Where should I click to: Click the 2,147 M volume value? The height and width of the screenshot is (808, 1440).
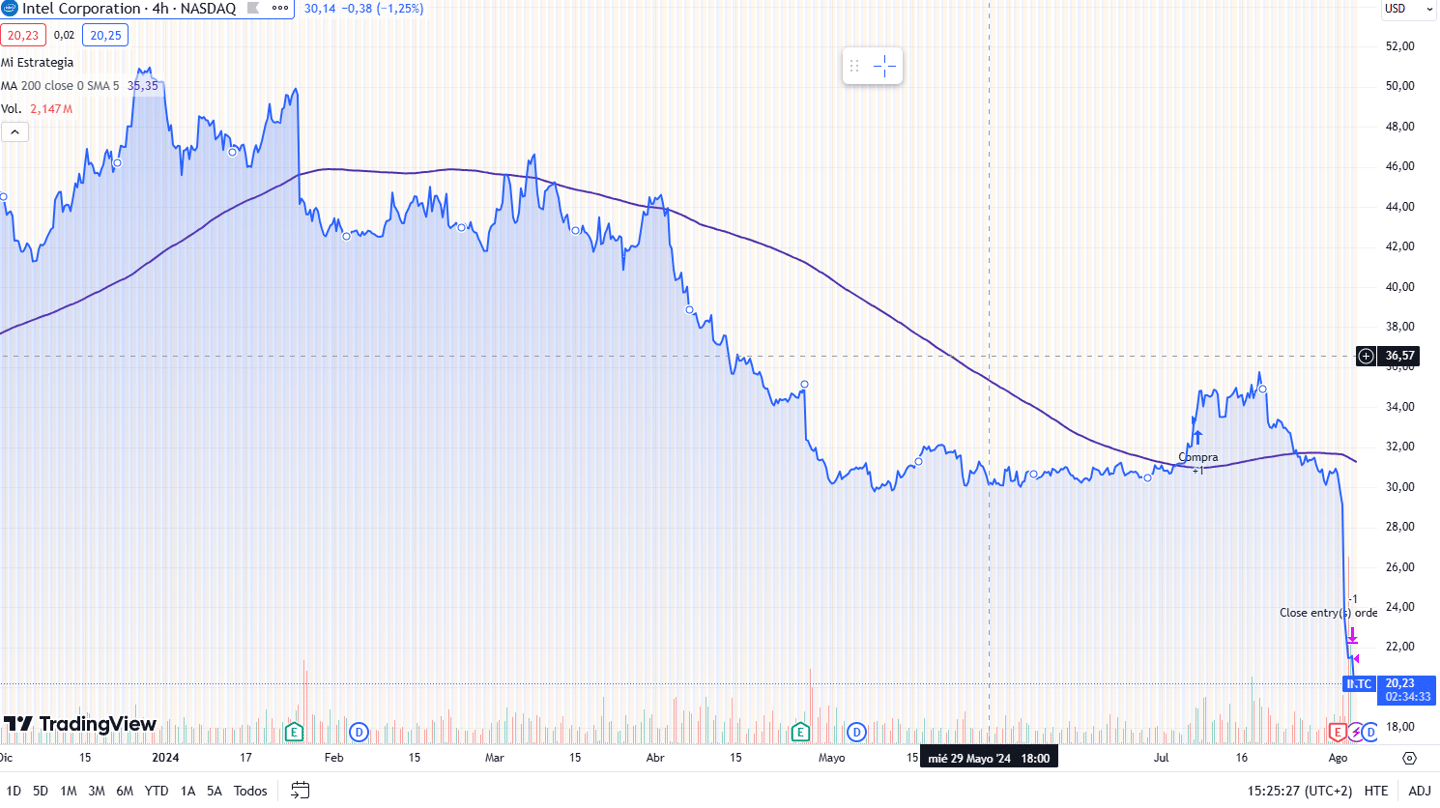pyautogui.click(x=51, y=109)
